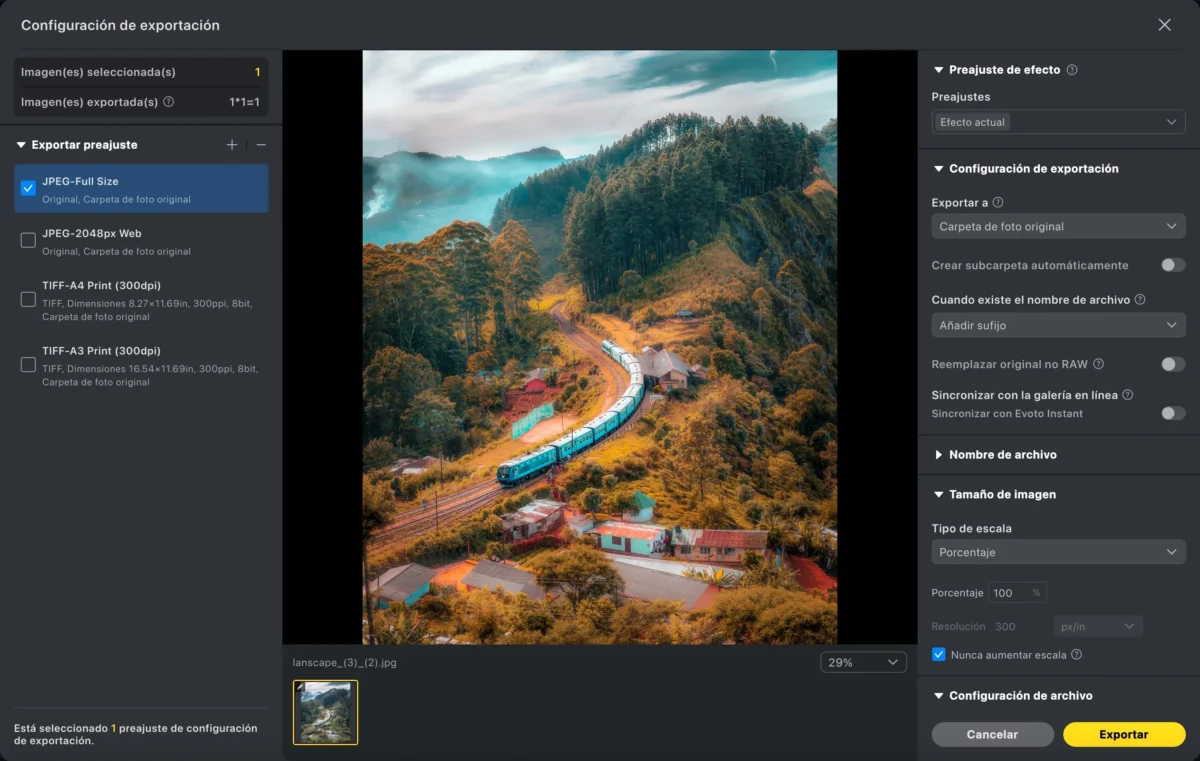Remove export preset with minus icon
Image resolution: width=1200 pixels, height=761 pixels.
coord(261,145)
